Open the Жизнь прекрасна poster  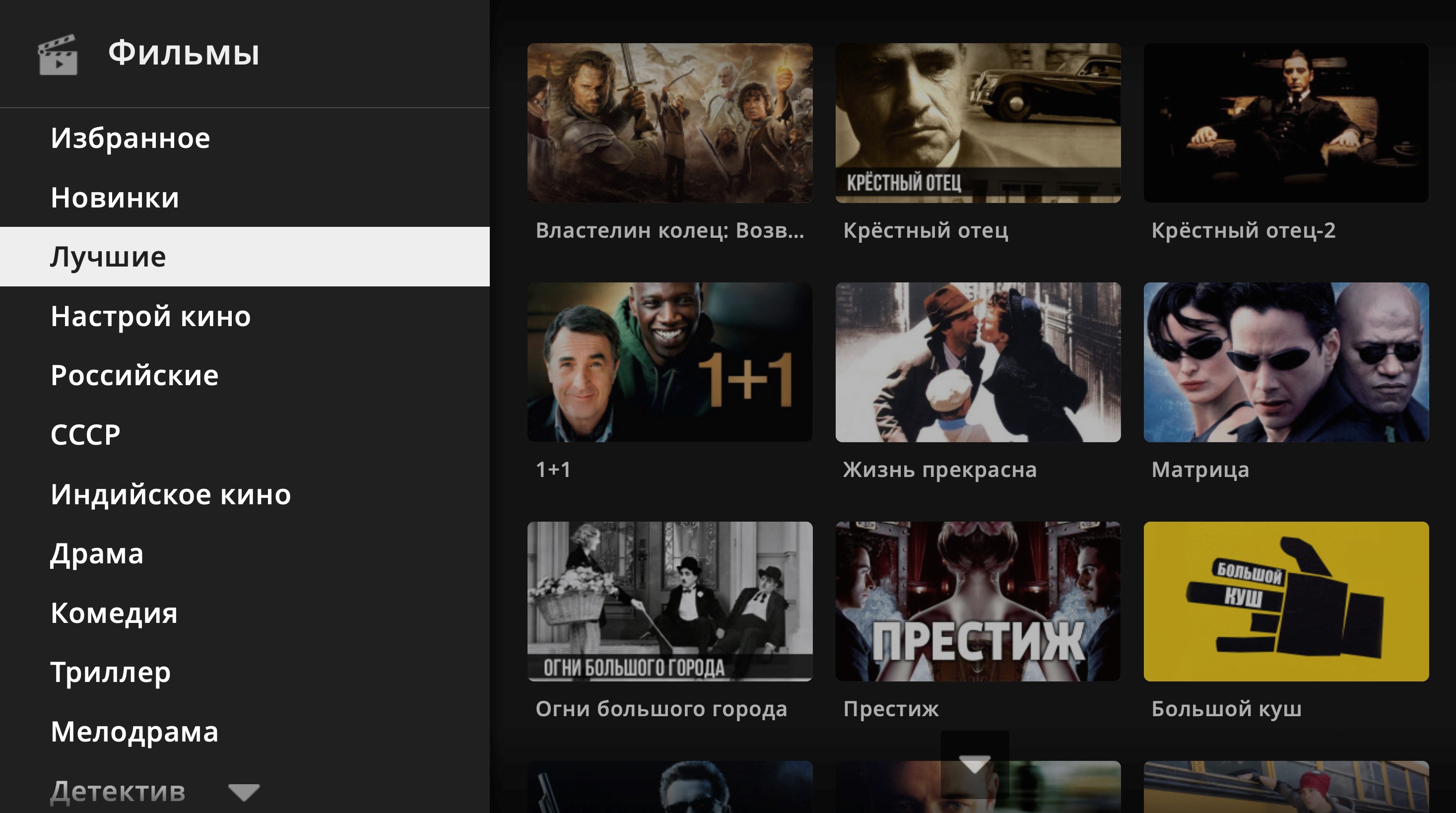pos(978,362)
